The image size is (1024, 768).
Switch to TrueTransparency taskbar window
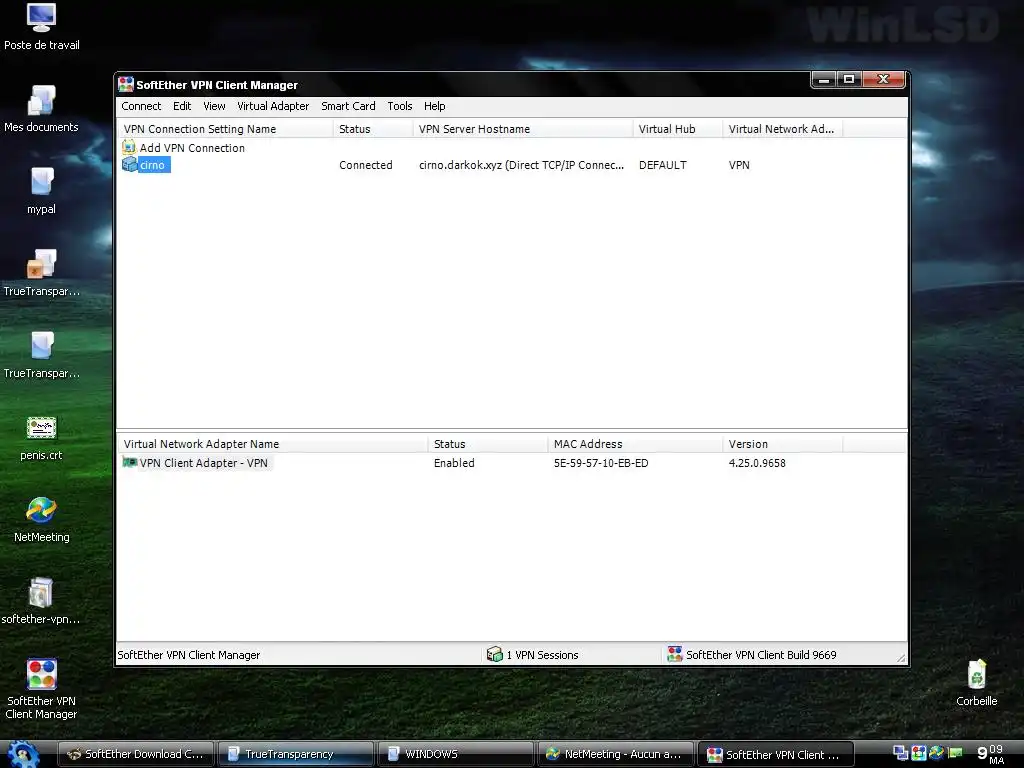pyautogui.click(x=296, y=754)
